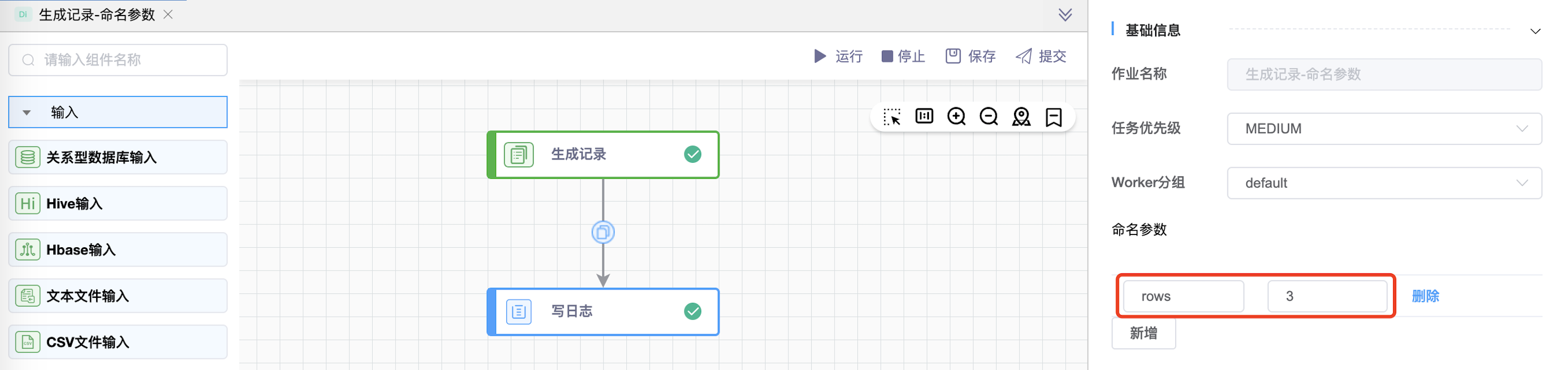This screenshot has width=1568, height=370.
Task: Open the Worker分组 default dropdown
Action: (x=1384, y=183)
